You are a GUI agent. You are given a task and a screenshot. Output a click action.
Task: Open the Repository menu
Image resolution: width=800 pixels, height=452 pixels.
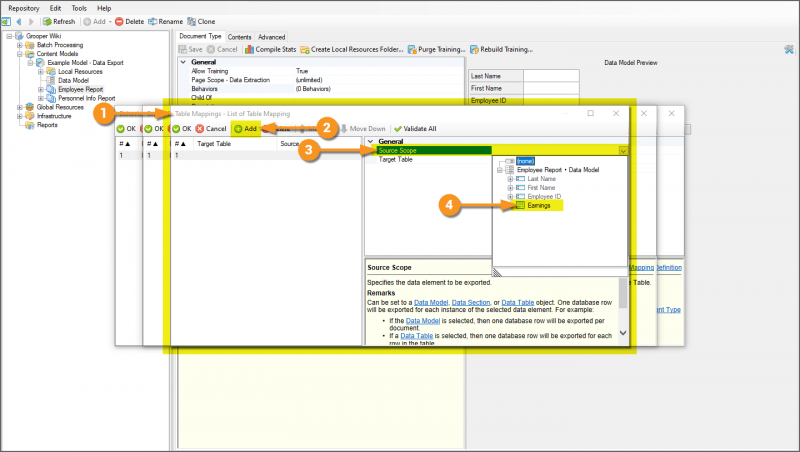pos(23,8)
